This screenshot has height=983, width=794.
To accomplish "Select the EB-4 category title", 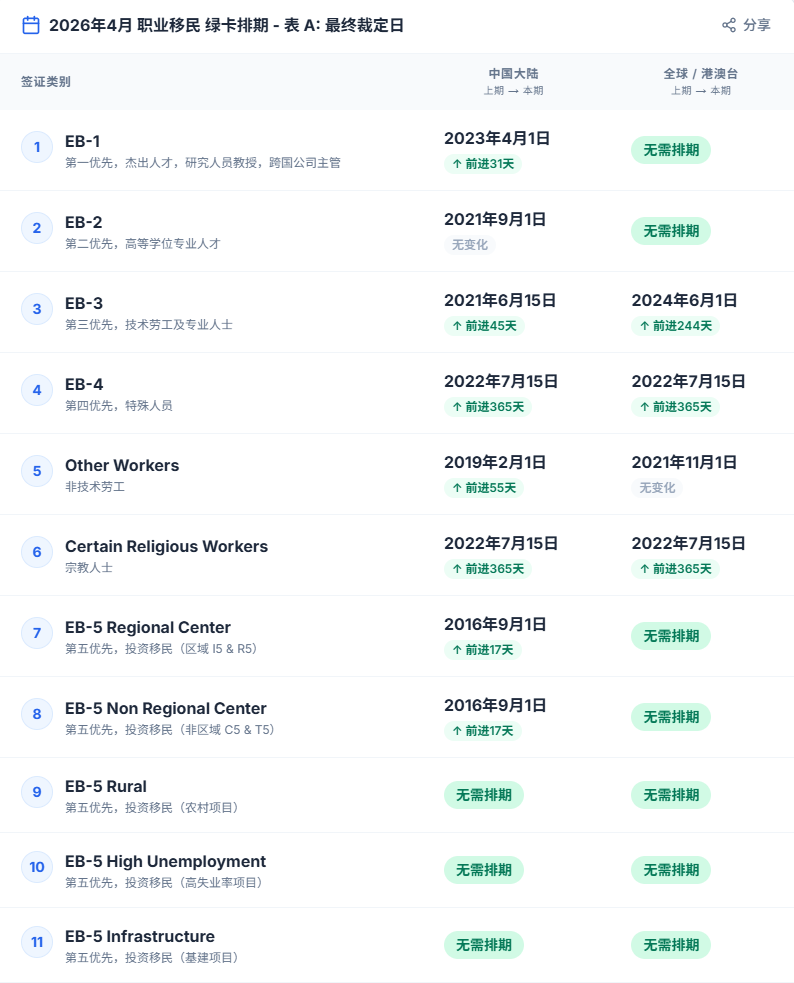I will pos(84,384).
